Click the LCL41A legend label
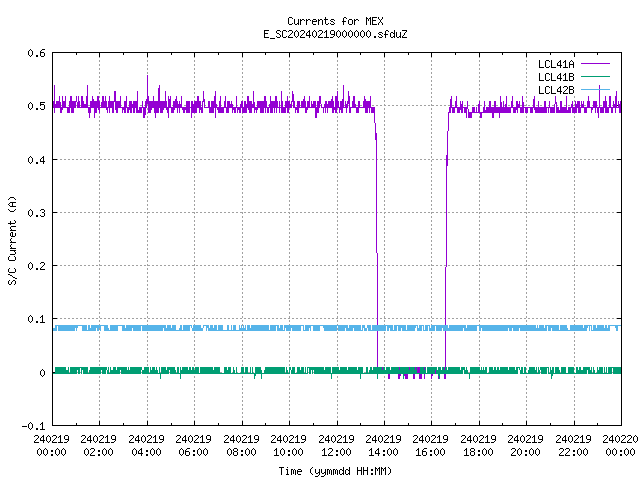 [556, 64]
